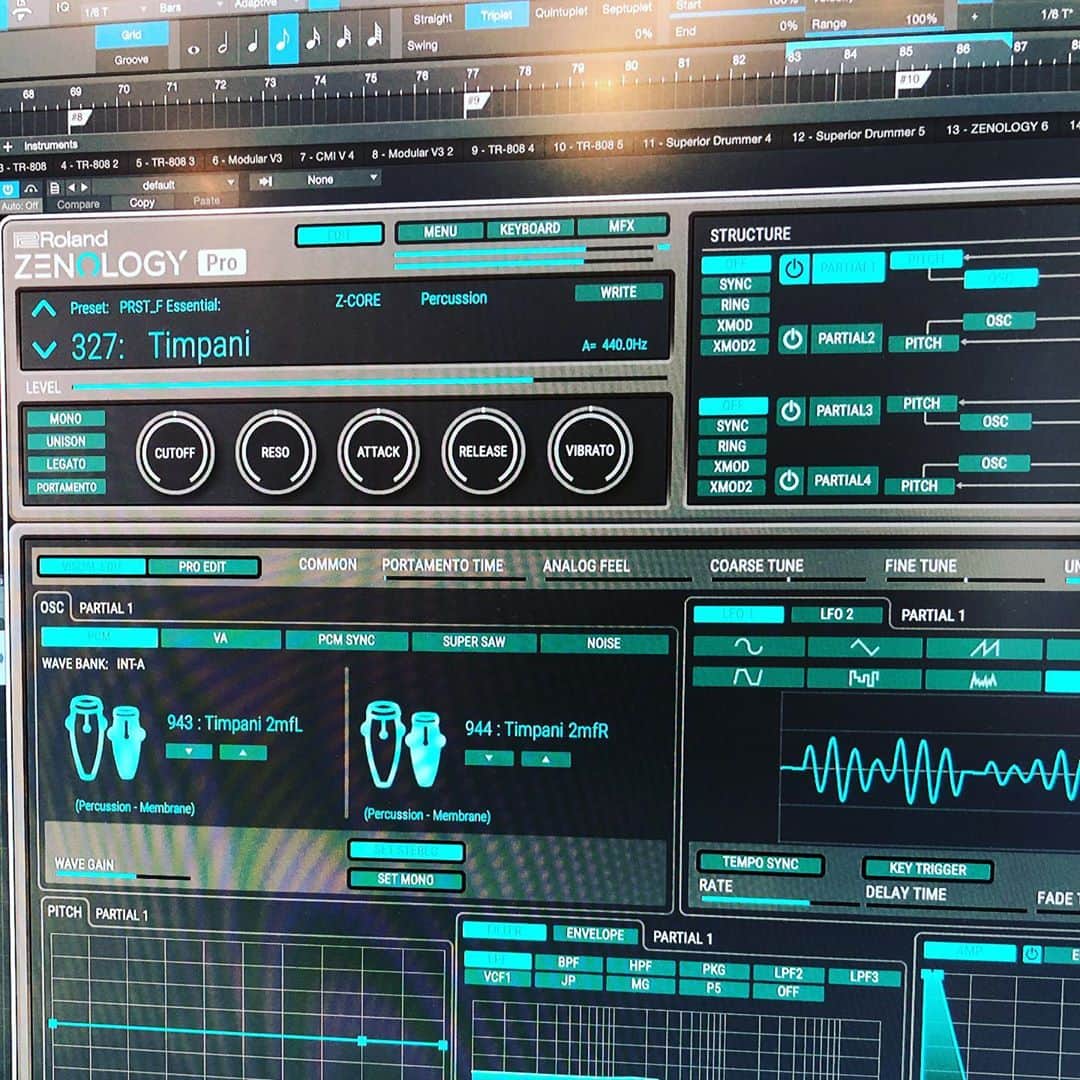Viewport: 1080px width, 1080px height.
Task: Open the 1/8 T quantize dropdown
Action: pyautogui.click(x=114, y=11)
